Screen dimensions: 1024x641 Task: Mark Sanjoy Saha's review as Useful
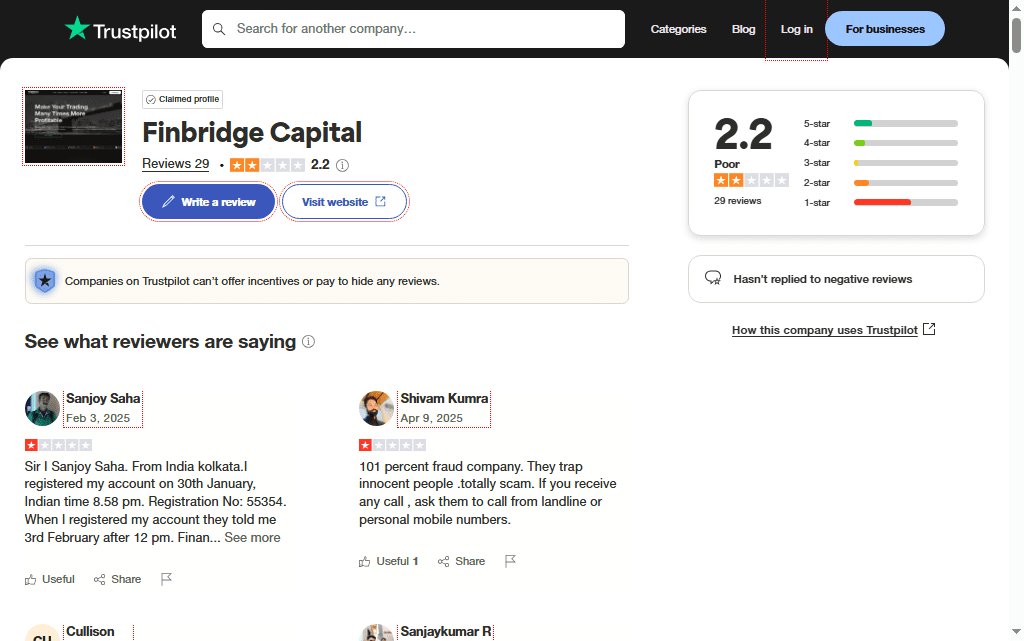pos(50,579)
